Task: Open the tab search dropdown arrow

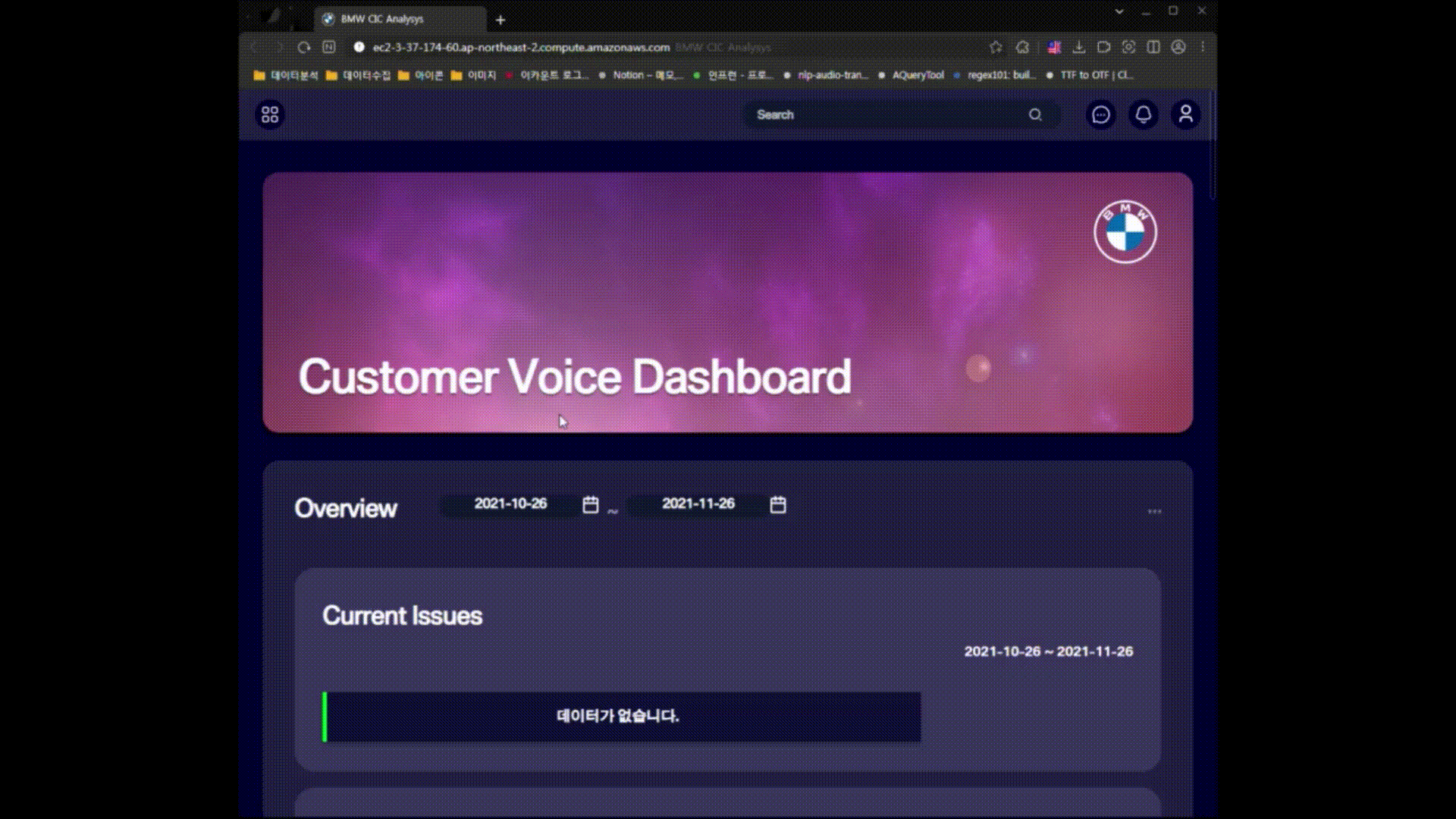Action: 1119,11
